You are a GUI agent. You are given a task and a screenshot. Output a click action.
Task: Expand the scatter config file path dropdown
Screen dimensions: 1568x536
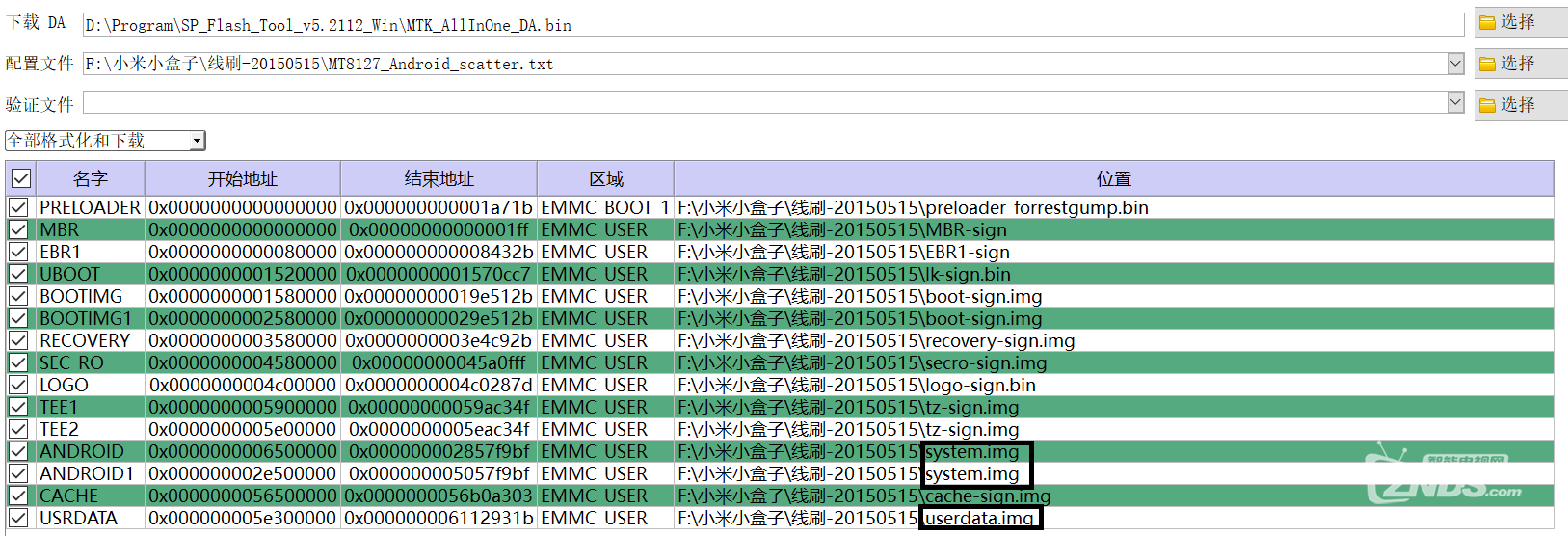tap(1455, 64)
